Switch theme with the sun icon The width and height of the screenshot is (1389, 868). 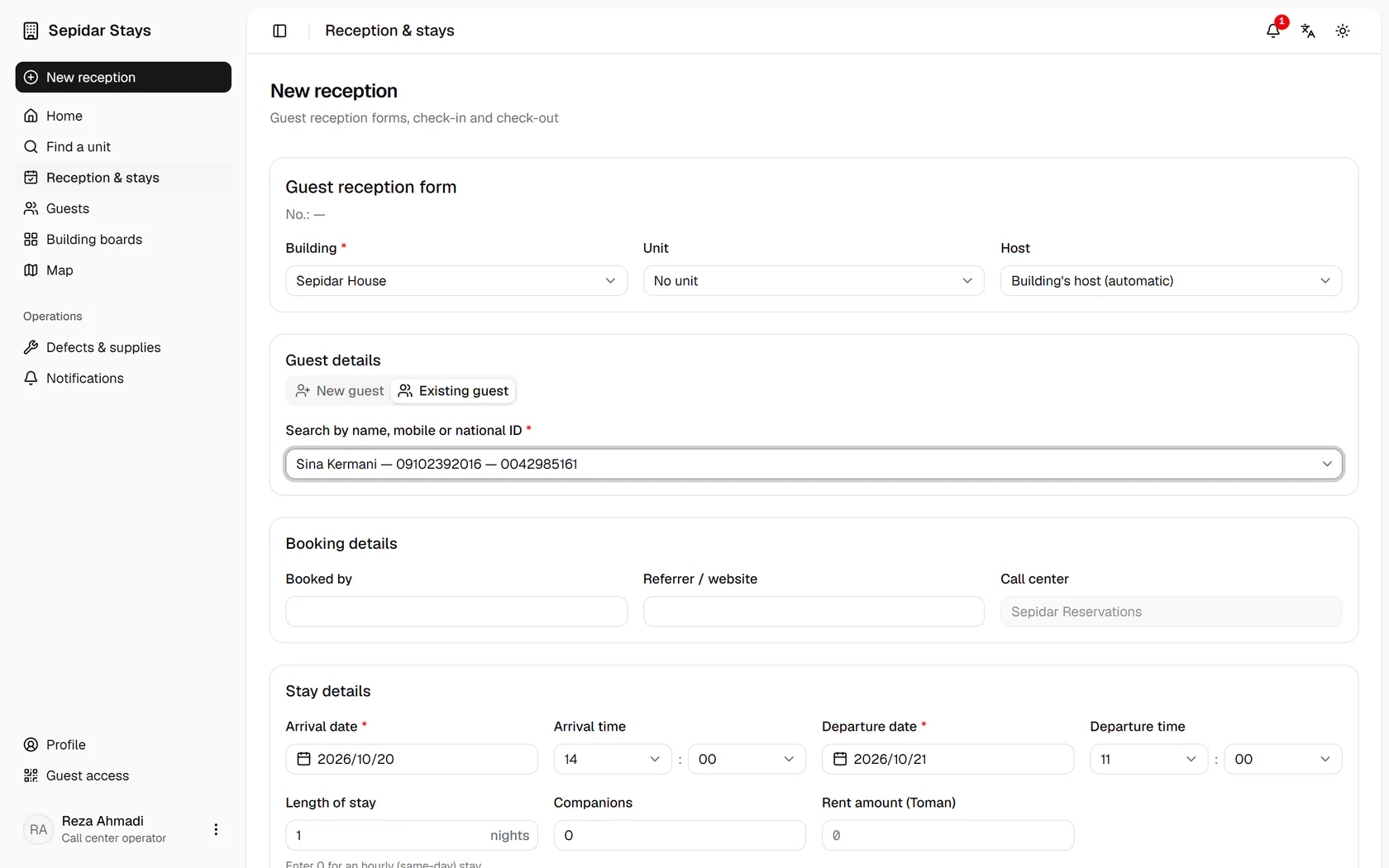click(x=1343, y=31)
